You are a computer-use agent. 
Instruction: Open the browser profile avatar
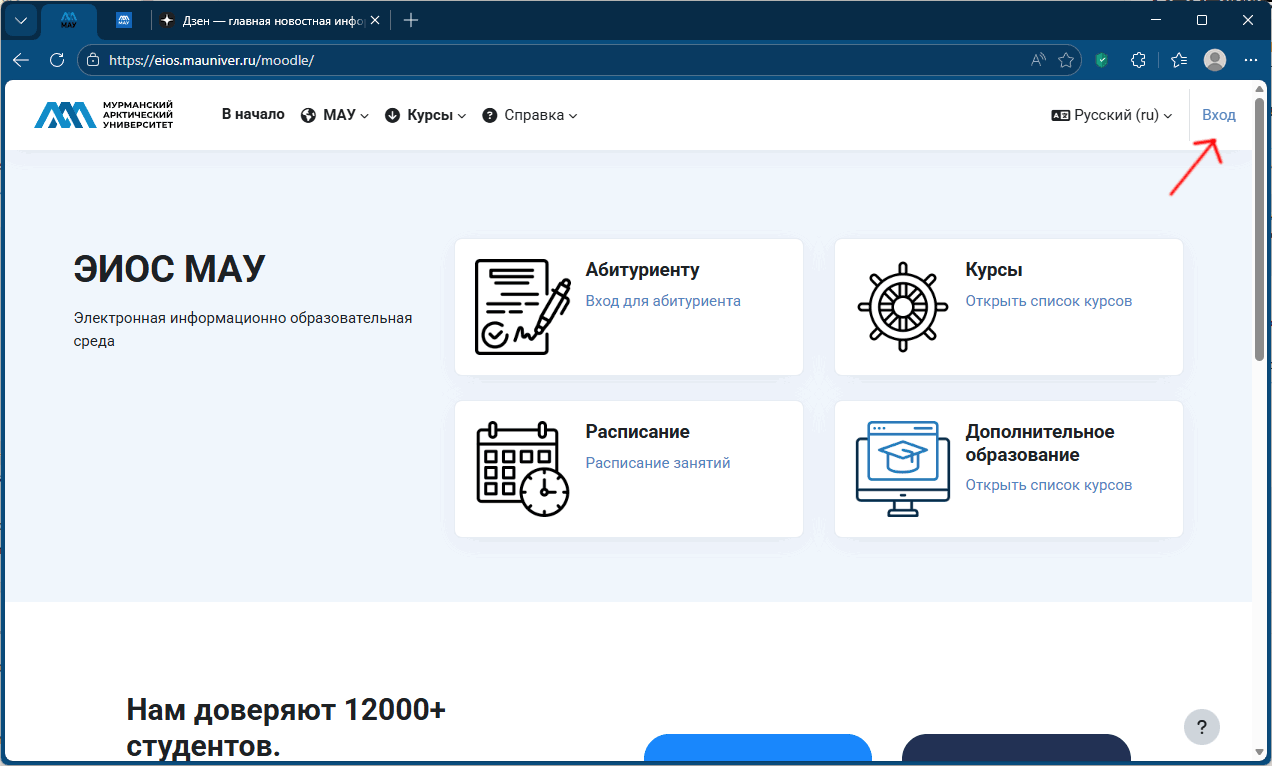[x=1215, y=60]
